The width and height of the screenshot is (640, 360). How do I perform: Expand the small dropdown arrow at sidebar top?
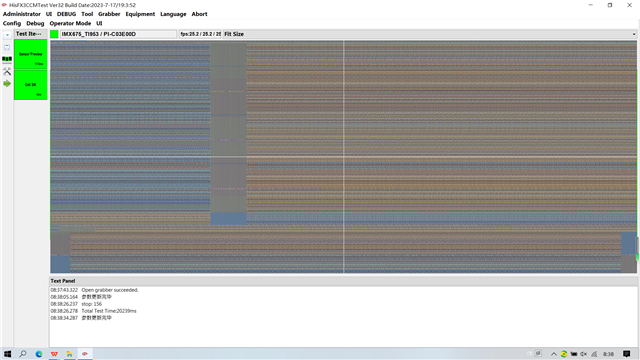point(7,35)
